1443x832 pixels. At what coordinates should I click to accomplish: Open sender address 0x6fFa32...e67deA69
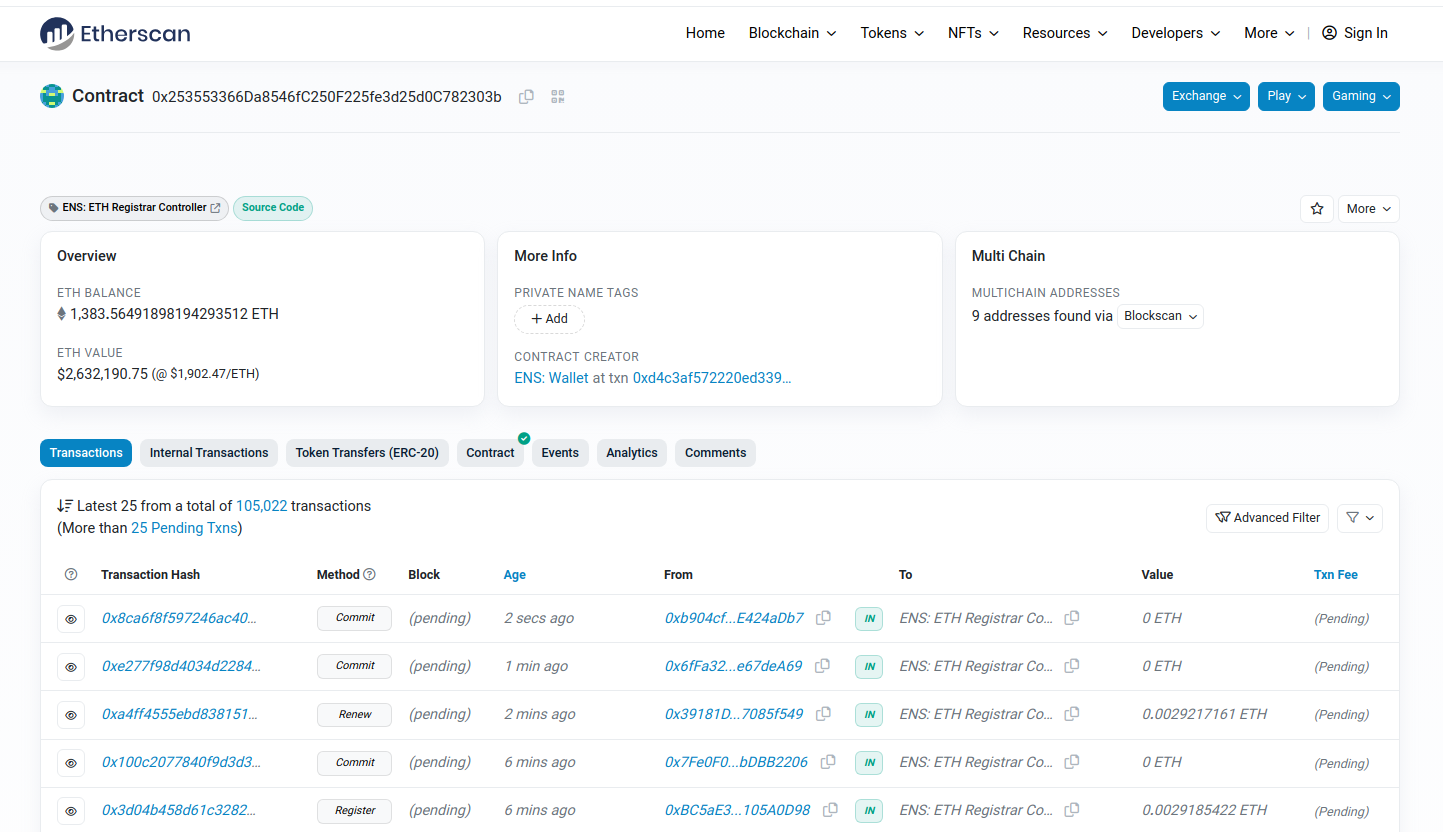click(734, 666)
